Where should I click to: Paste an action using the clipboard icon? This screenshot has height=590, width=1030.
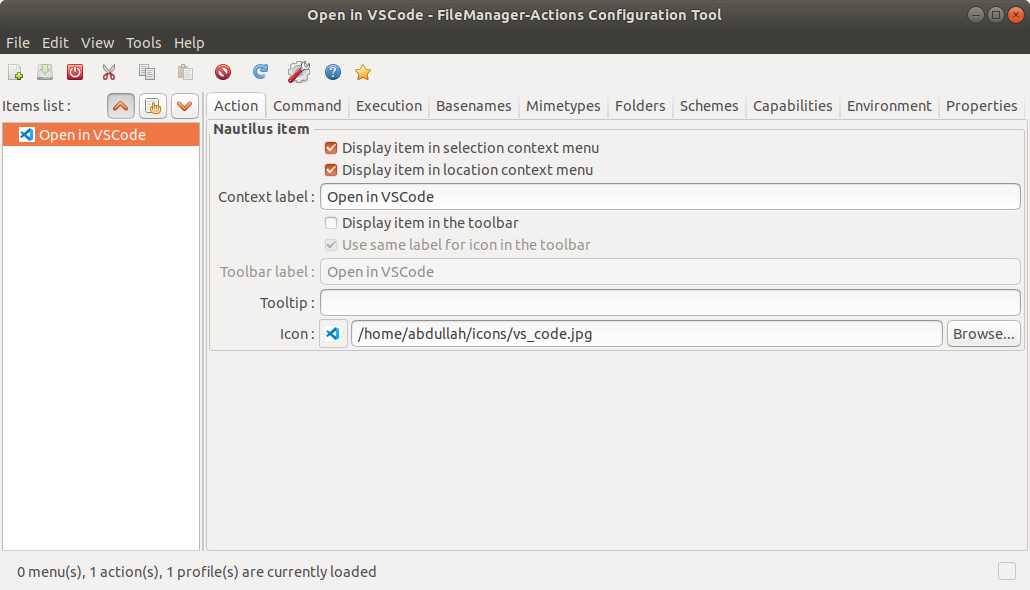pos(184,72)
